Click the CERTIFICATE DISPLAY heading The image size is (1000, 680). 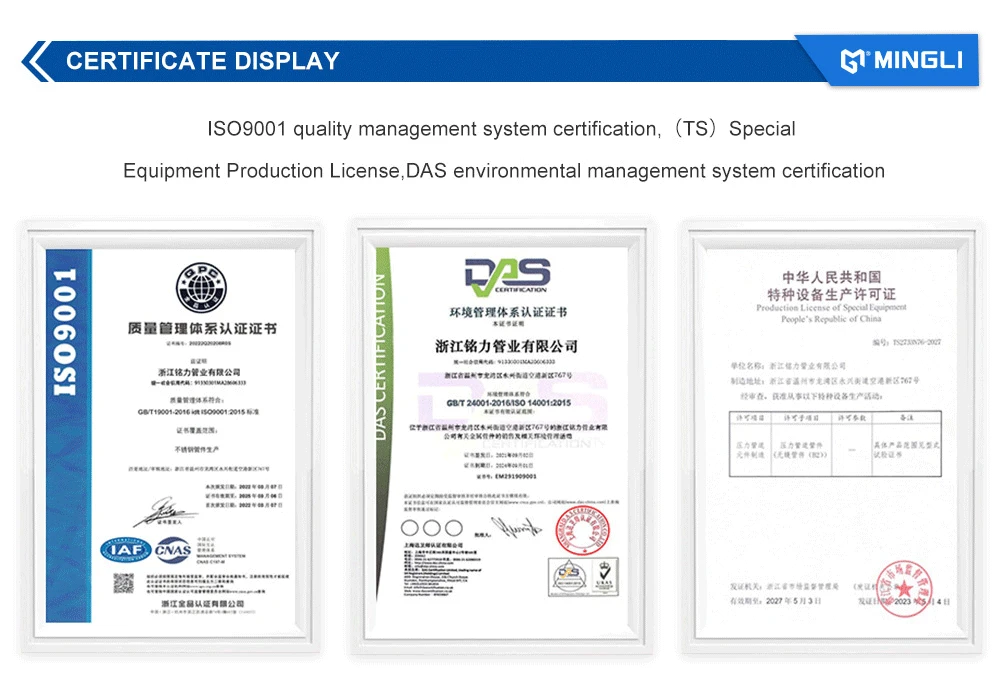click(x=203, y=61)
